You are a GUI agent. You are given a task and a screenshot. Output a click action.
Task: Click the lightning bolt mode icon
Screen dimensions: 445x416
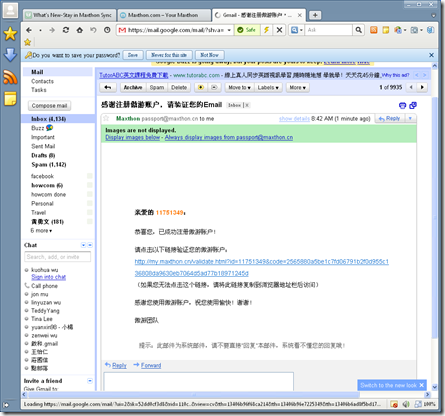(x=266, y=30)
